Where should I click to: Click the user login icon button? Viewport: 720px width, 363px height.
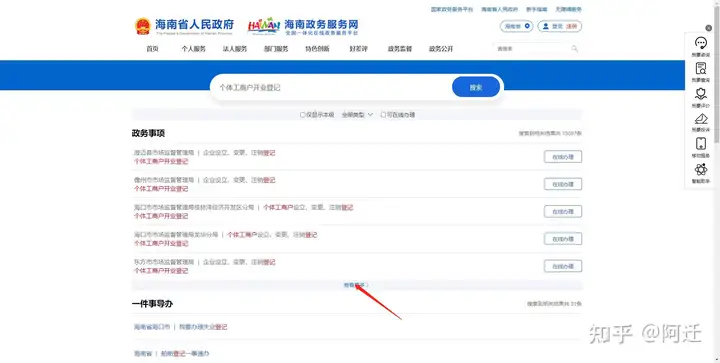[560, 27]
